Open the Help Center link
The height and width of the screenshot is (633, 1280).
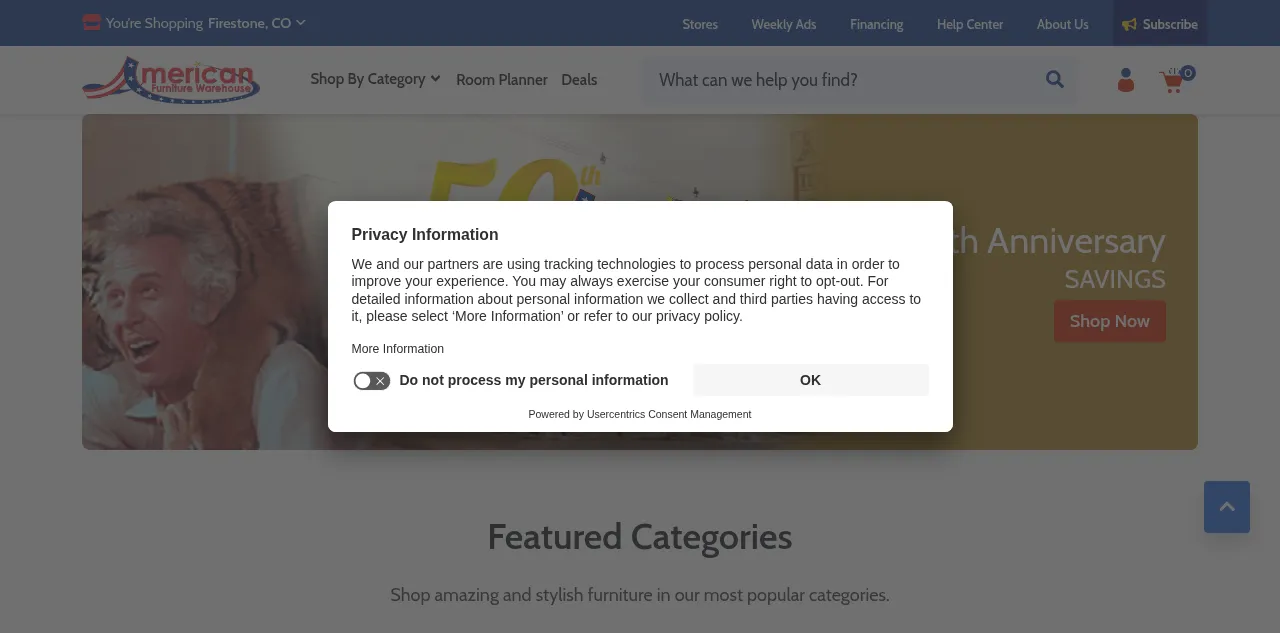(970, 24)
